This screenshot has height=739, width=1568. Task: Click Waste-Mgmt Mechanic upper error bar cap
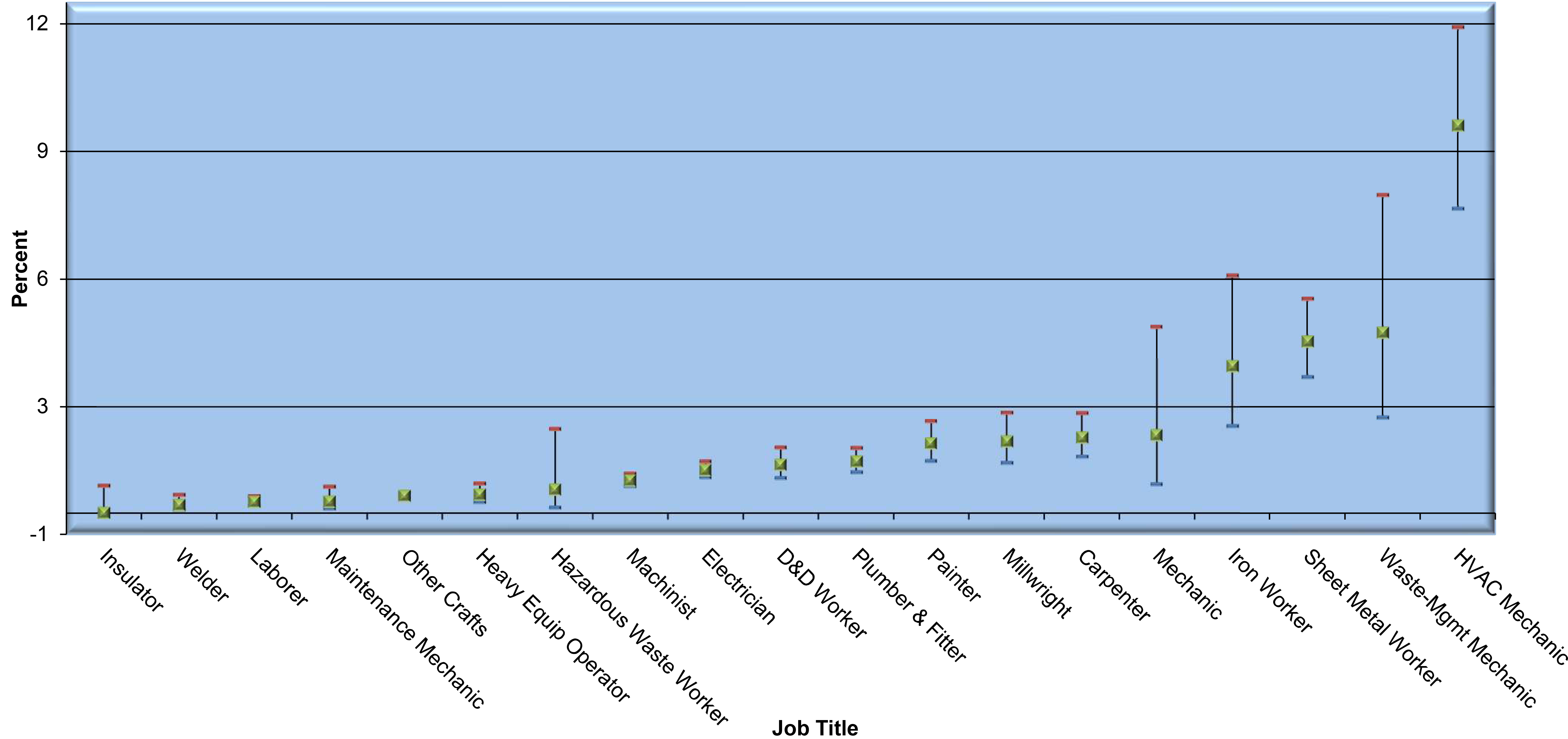click(x=1382, y=195)
